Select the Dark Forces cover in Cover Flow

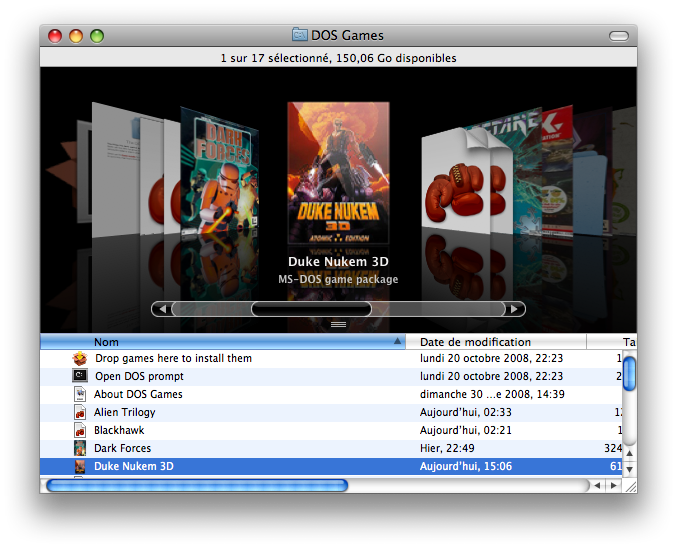[x=219, y=172]
